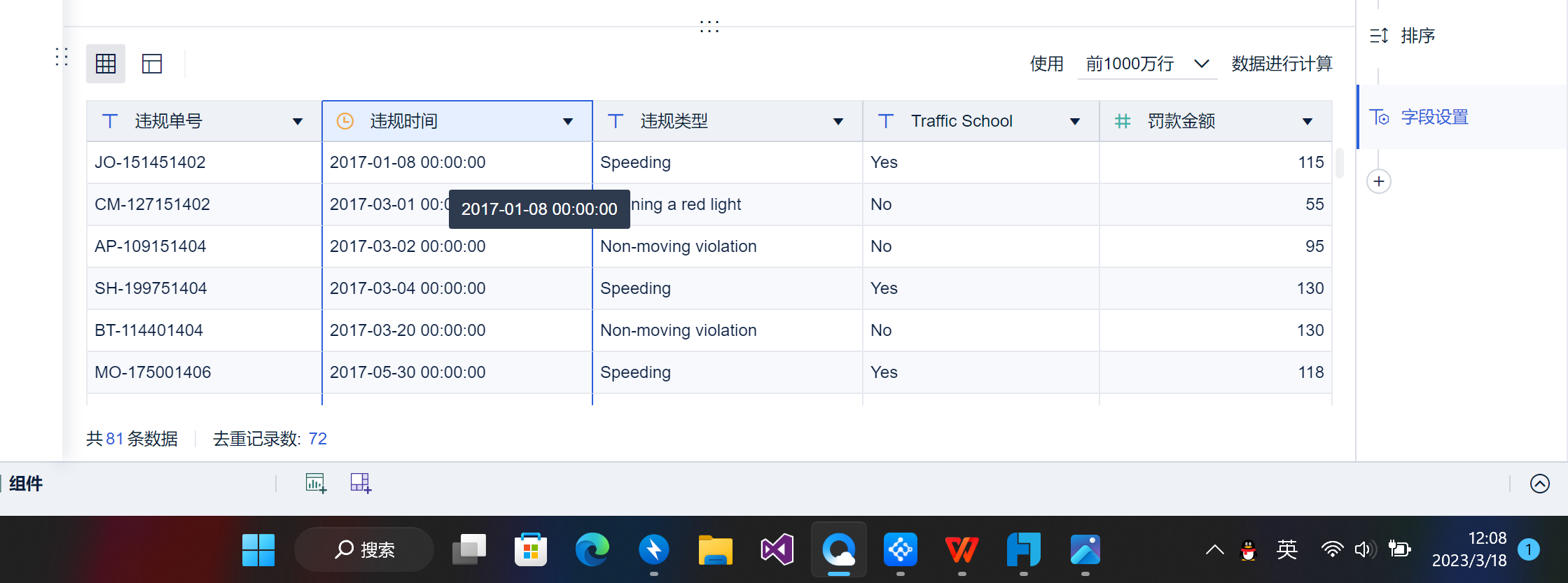This screenshot has height=583, width=1568.
Task: Open 违规类型 column dropdown arrow
Action: click(838, 122)
